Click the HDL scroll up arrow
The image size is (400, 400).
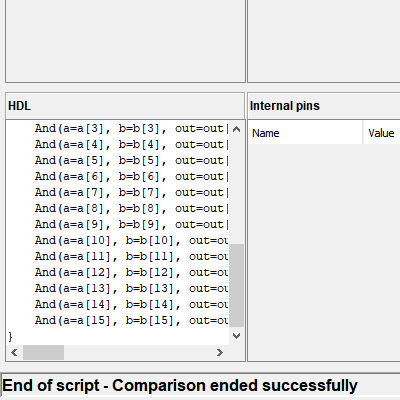pos(236,129)
